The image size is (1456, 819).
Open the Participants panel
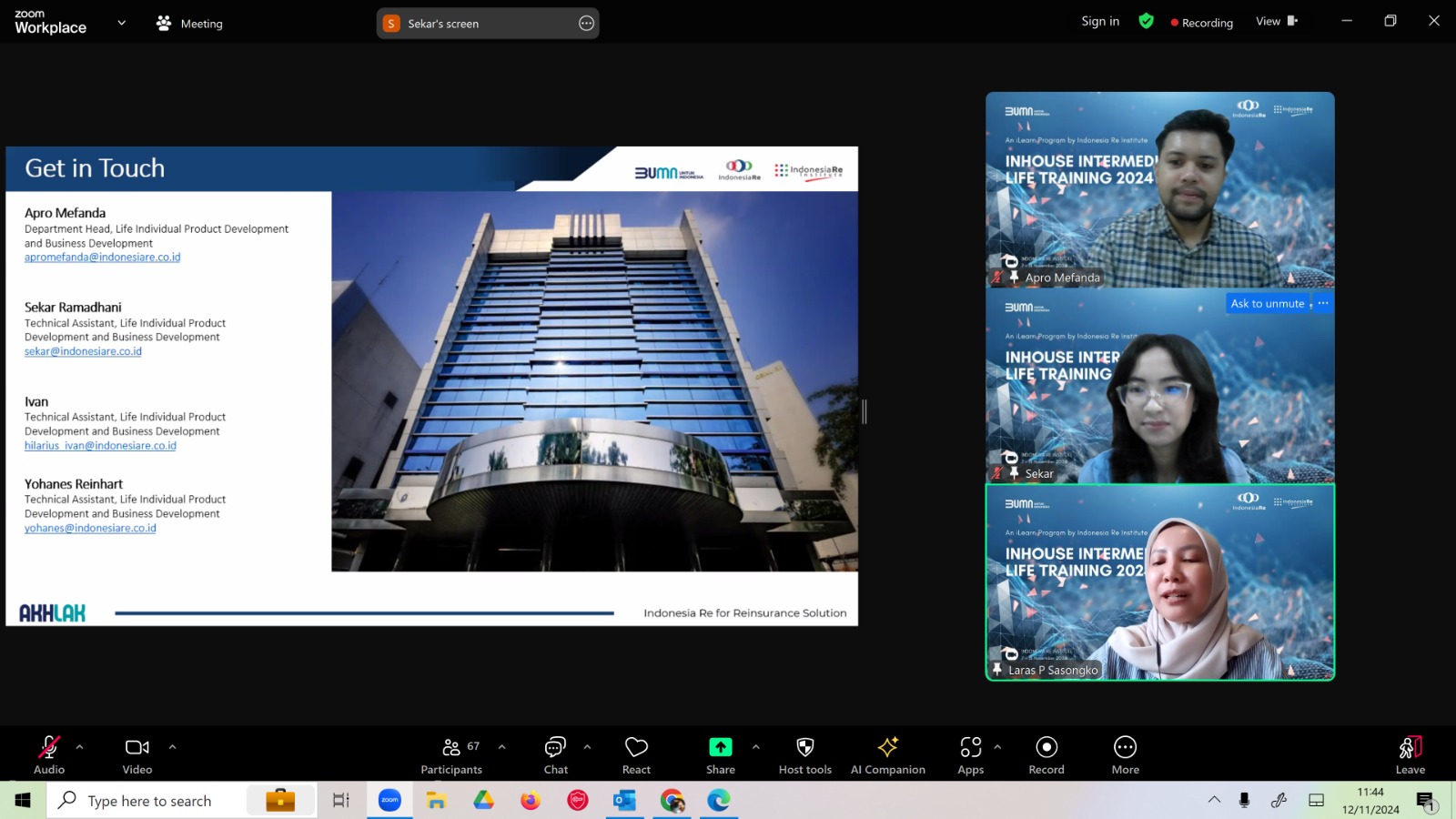point(451,755)
